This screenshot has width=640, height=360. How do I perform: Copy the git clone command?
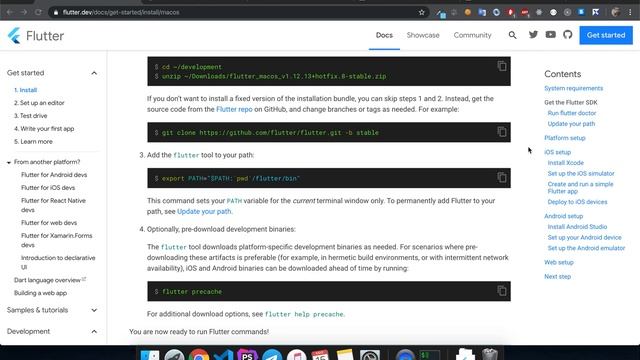click(x=502, y=132)
